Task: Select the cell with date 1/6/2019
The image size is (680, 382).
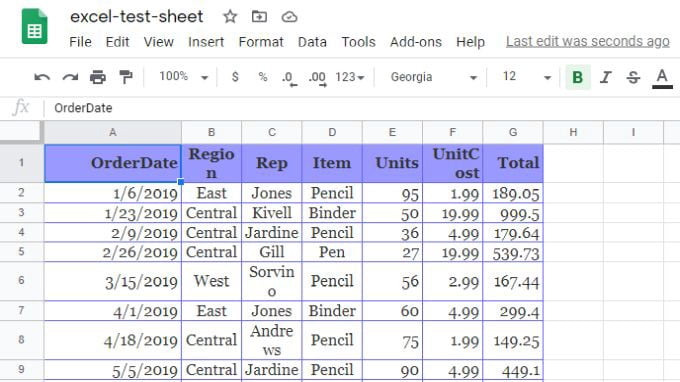Action: coord(113,193)
